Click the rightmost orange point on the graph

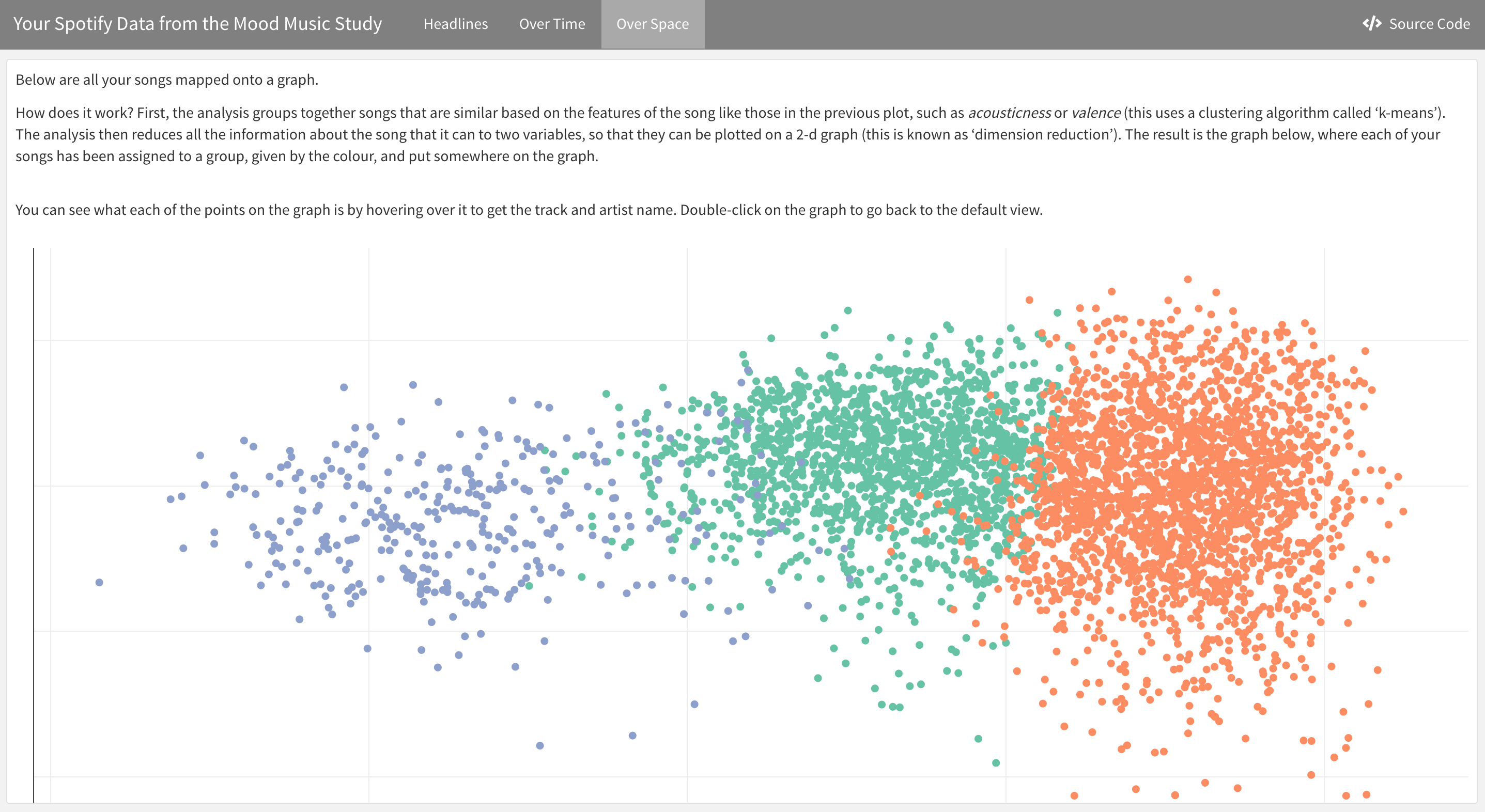tap(1403, 512)
